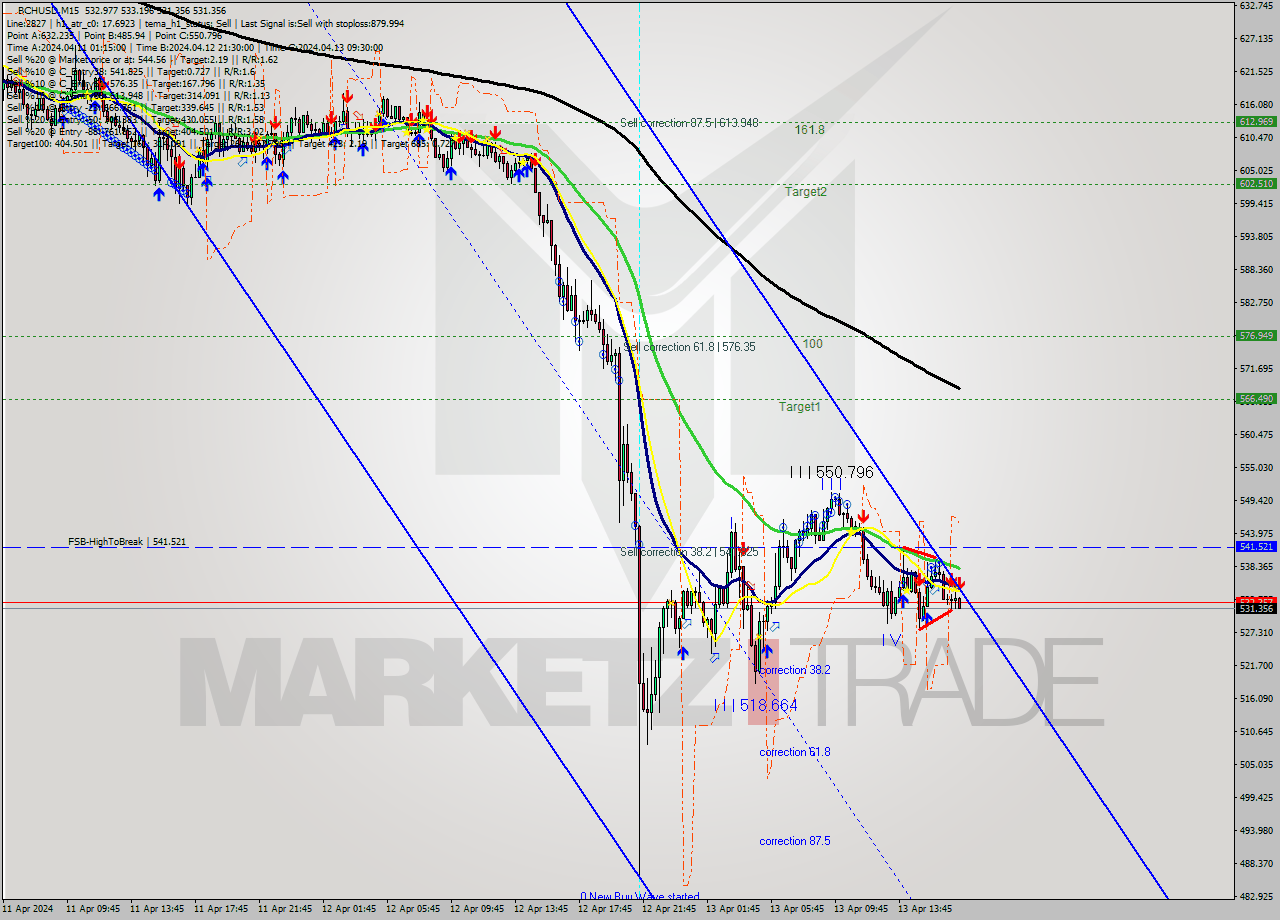Click 527.310 on the price axis
Viewport: 1280px width, 920px height.
[x=1256, y=633]
